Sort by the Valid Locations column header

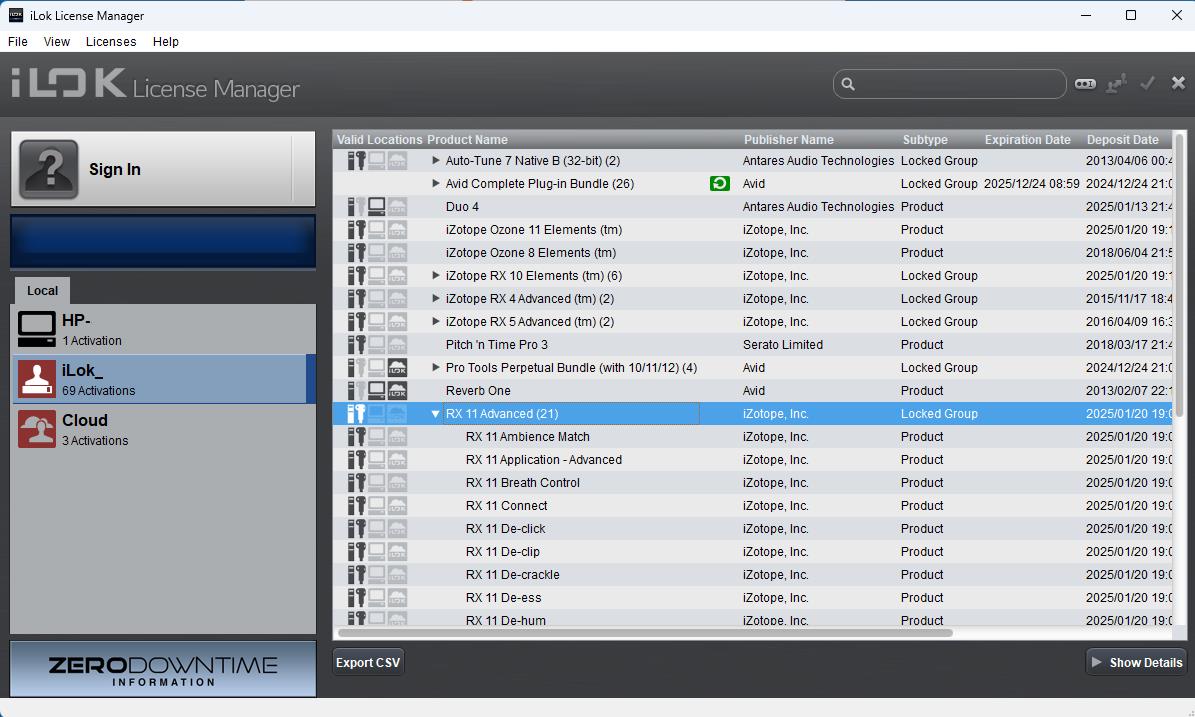click(x=379, y=139)
